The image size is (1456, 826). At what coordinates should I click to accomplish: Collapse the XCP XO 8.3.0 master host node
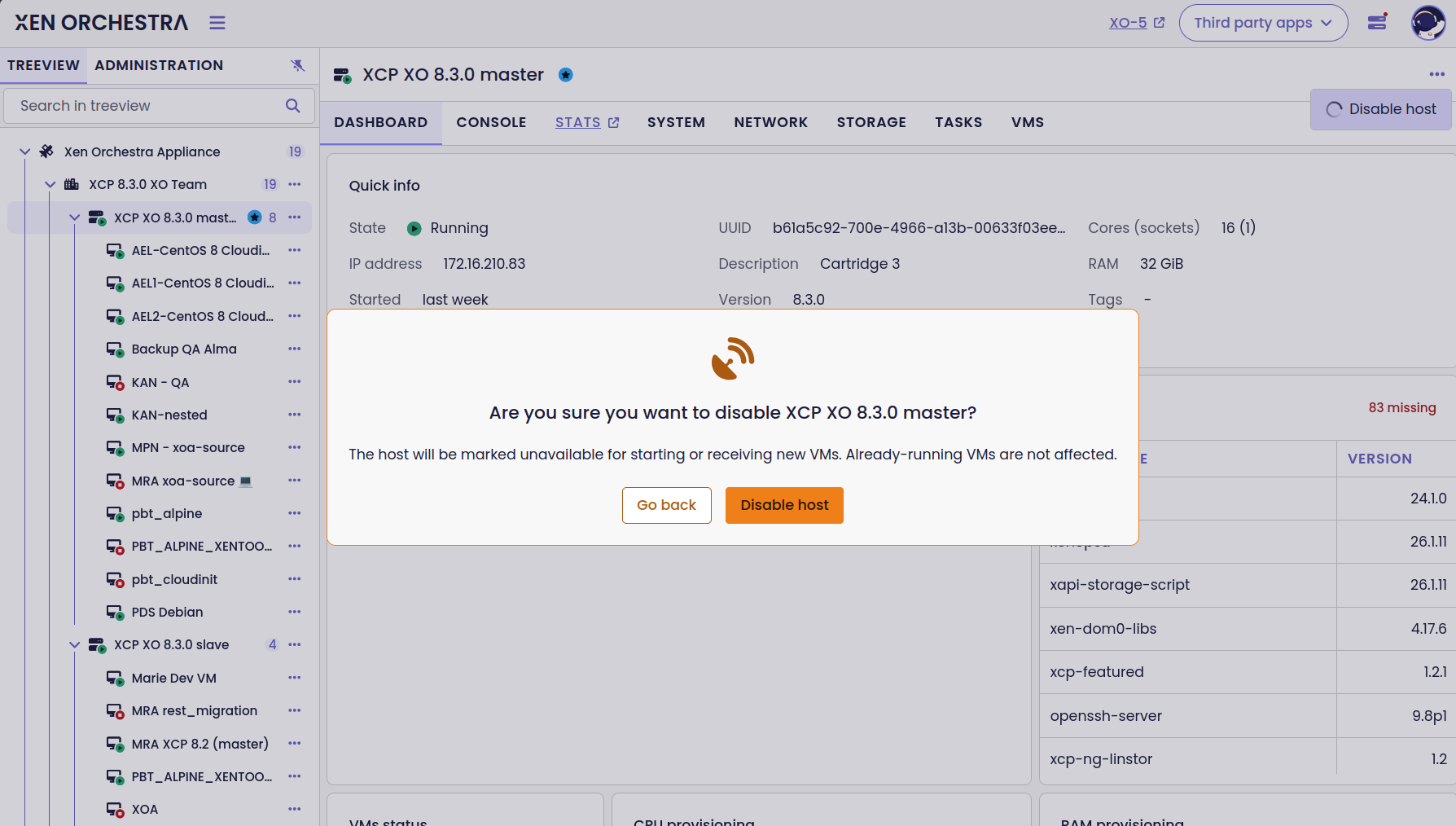click(75, 217)
